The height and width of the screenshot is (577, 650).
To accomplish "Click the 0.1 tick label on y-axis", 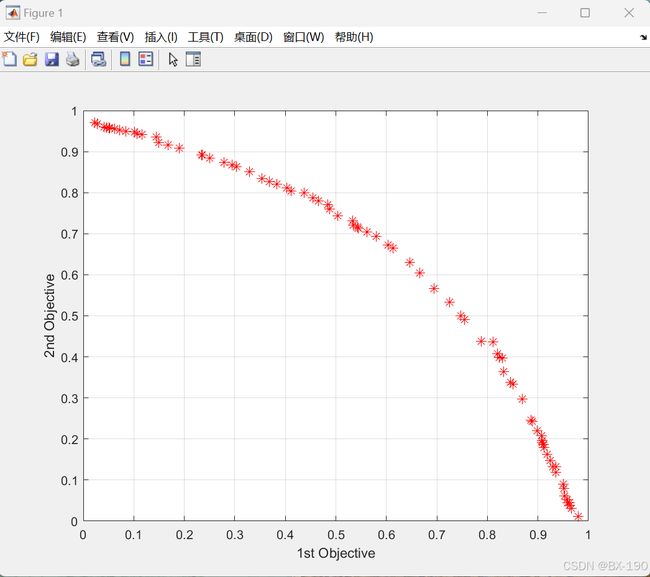I will click(69, 480).
